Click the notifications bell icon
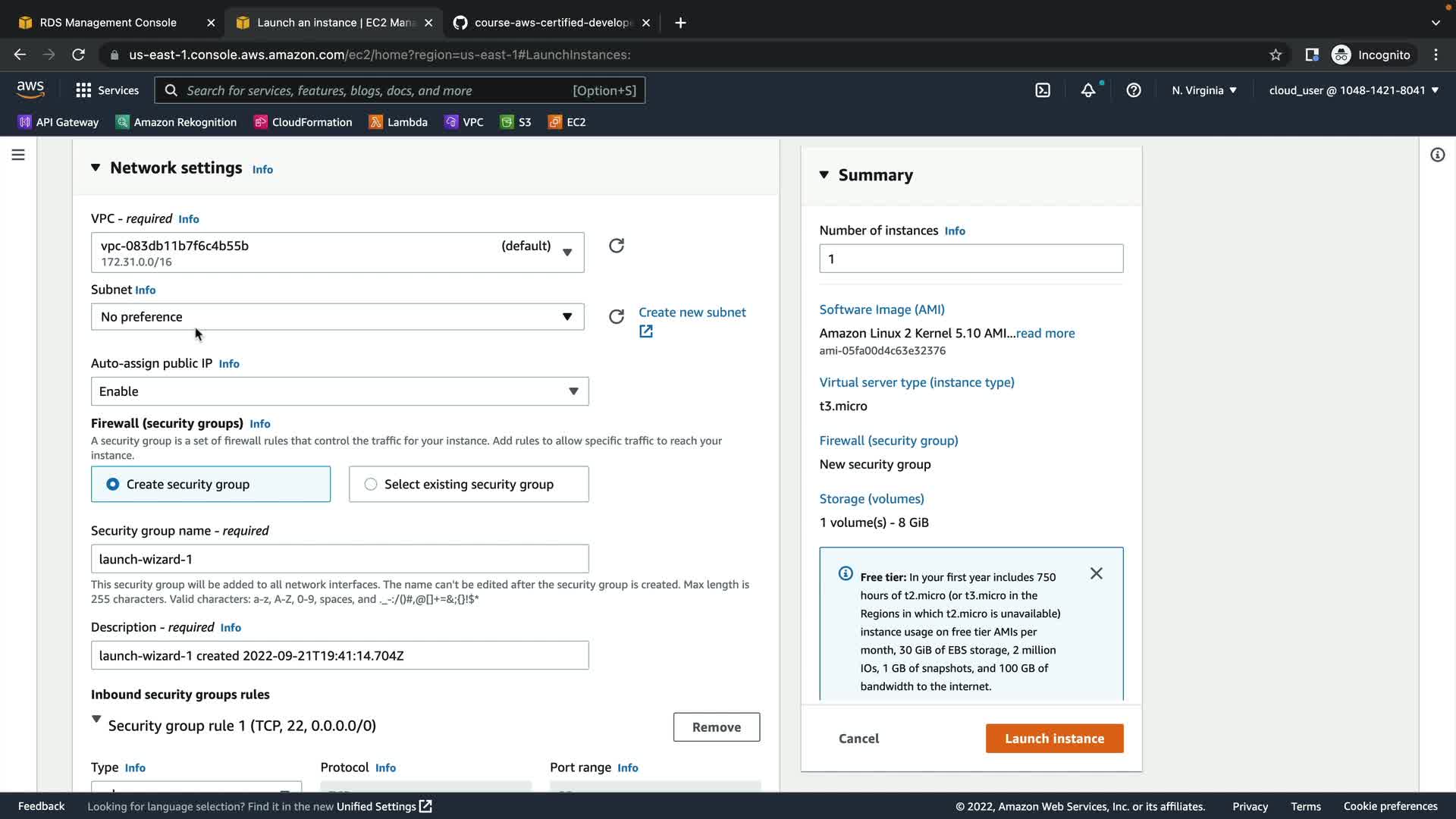Image resolution: width=1456 pixels, height=819 pixels. 1088,90
